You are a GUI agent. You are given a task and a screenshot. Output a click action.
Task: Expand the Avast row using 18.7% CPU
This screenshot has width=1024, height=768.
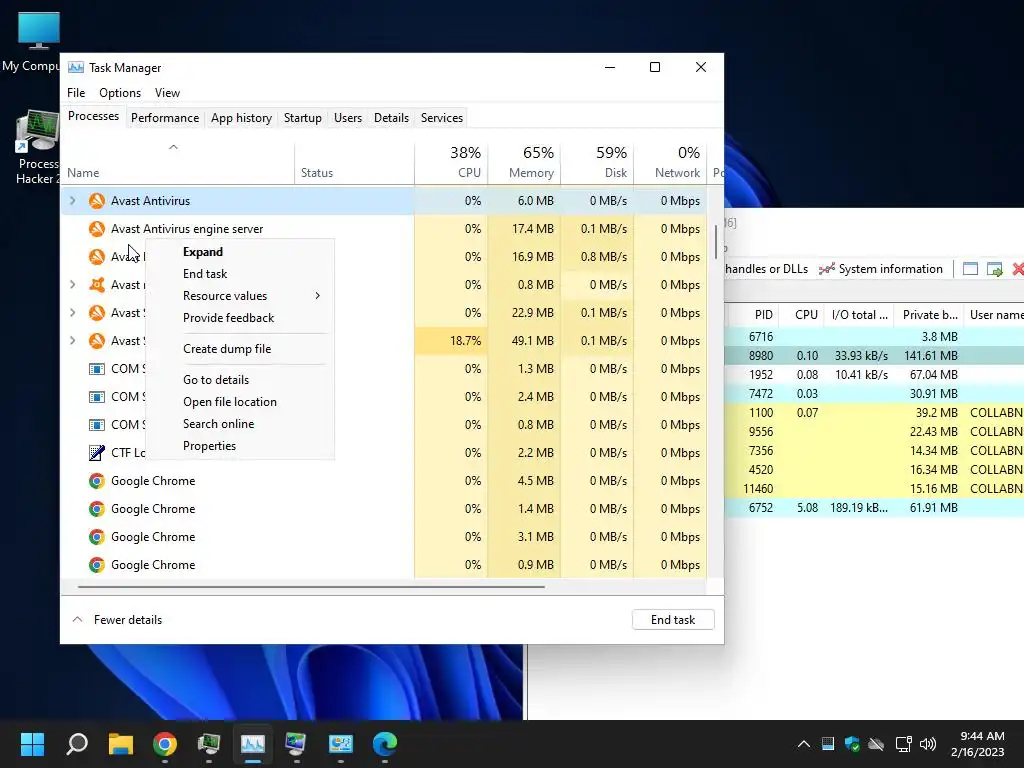coord(72,341)
